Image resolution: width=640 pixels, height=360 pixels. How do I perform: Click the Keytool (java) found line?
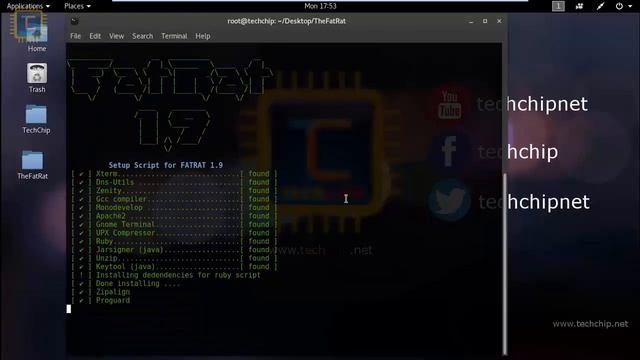click(174, 267)
